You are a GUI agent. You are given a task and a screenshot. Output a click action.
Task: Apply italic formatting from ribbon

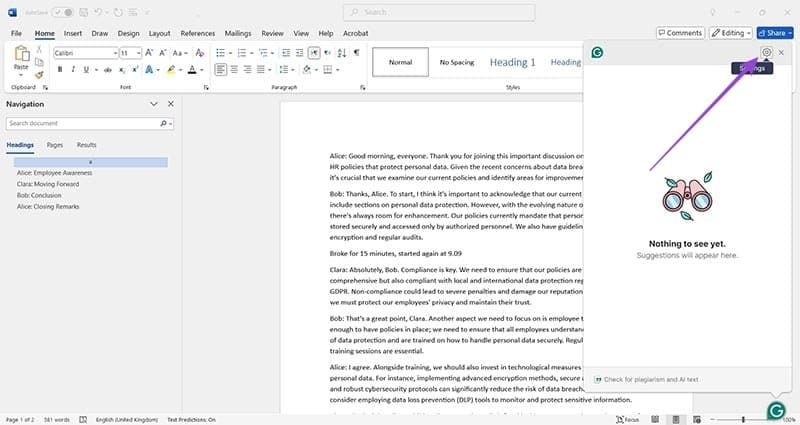tap(74, 70)
